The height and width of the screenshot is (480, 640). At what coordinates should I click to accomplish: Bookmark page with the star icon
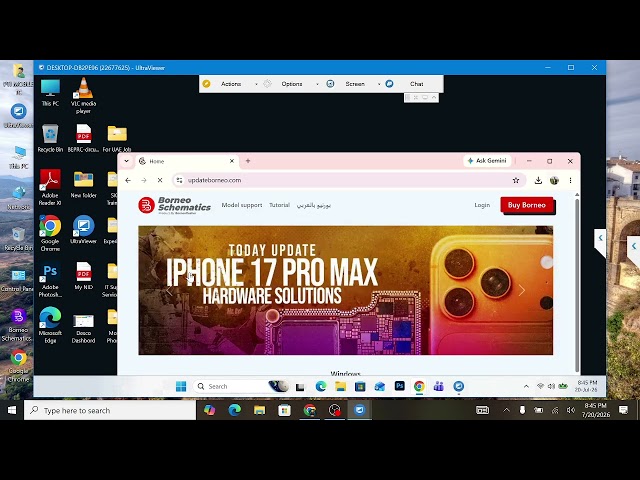516,180
